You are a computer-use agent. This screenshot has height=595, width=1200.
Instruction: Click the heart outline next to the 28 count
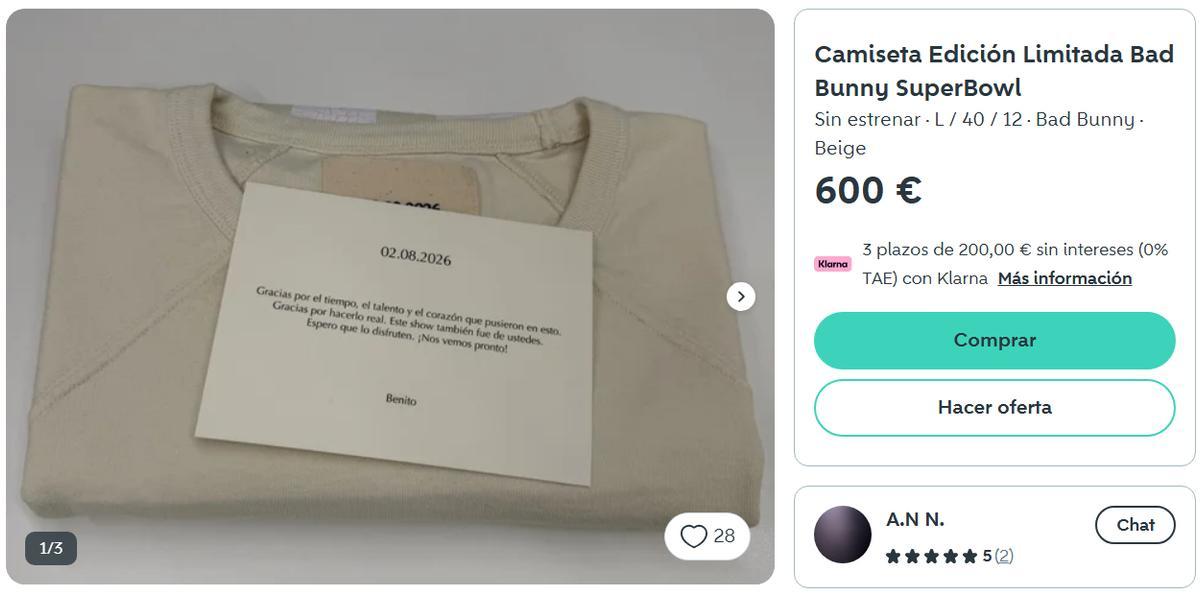[694, 536]
